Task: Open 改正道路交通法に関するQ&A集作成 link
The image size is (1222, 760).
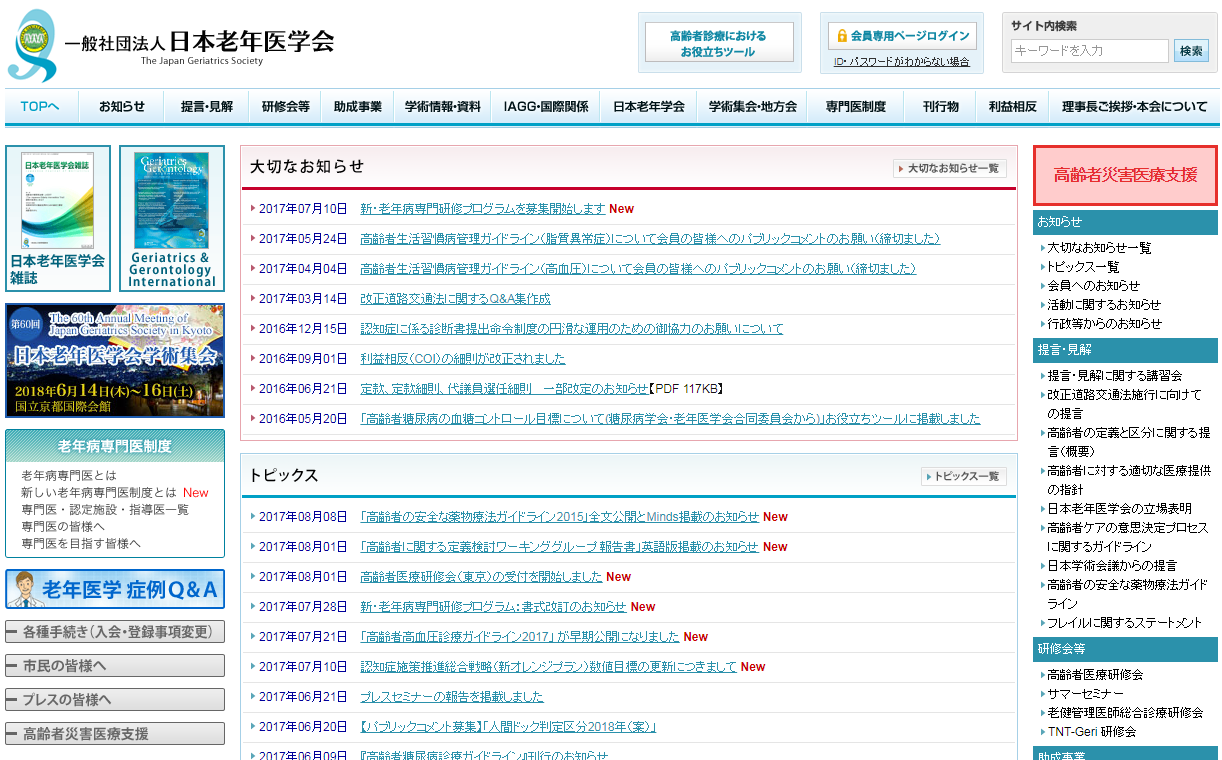Action: click(455, 299)
